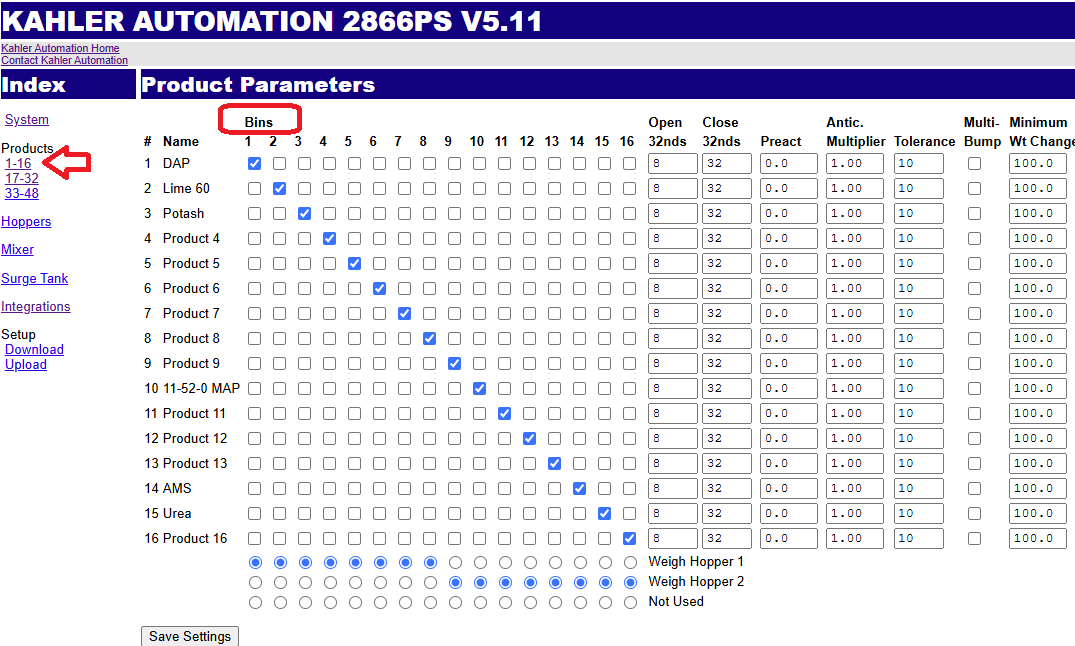The width and height of the screenshot is (1075, 646).
Task: Click Antic. Multiplier field for Product 9
Action: 855,363
